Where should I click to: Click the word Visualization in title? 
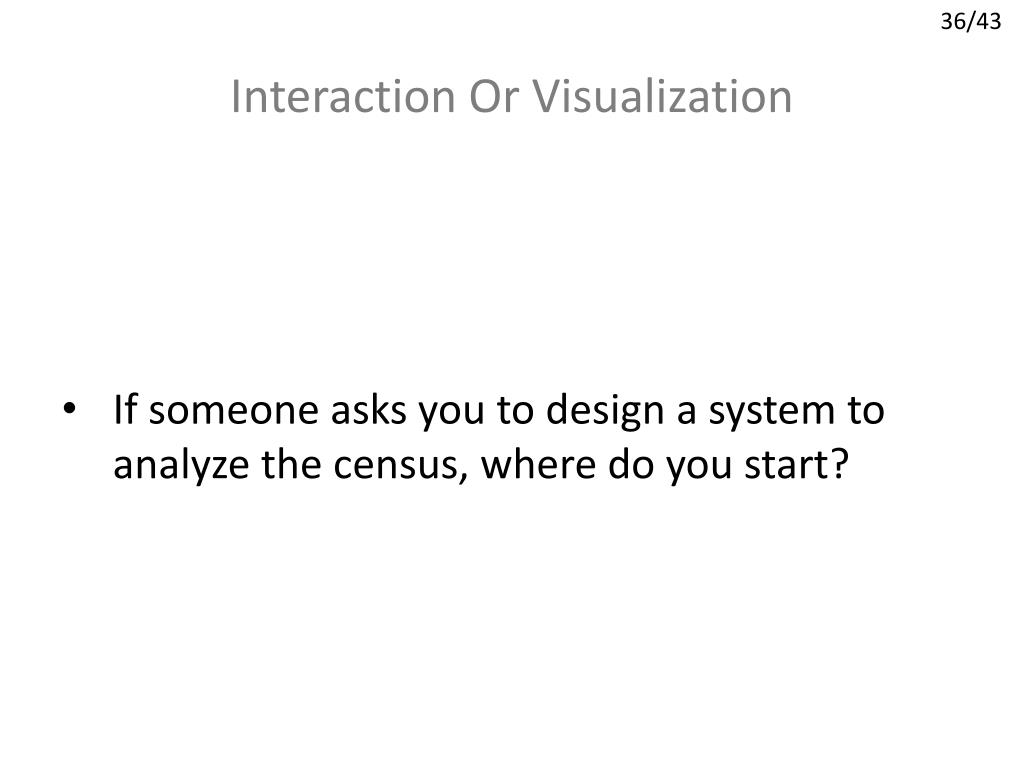click(662, 97)
